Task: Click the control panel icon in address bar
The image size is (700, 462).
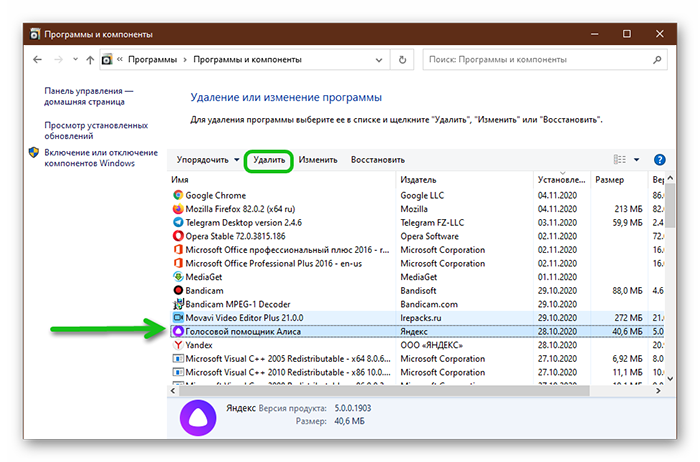Action: pos(107,59)
